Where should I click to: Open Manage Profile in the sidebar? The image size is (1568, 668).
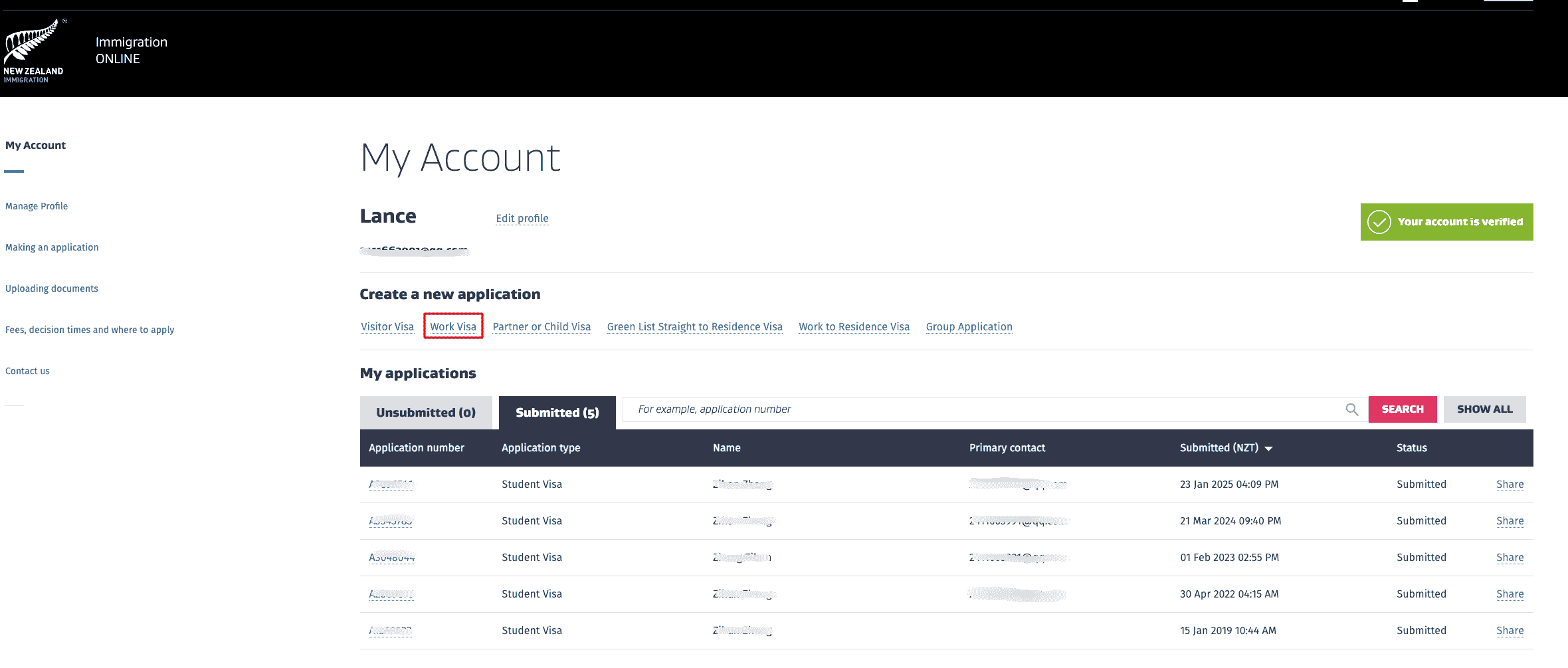[x=37, y=206]
